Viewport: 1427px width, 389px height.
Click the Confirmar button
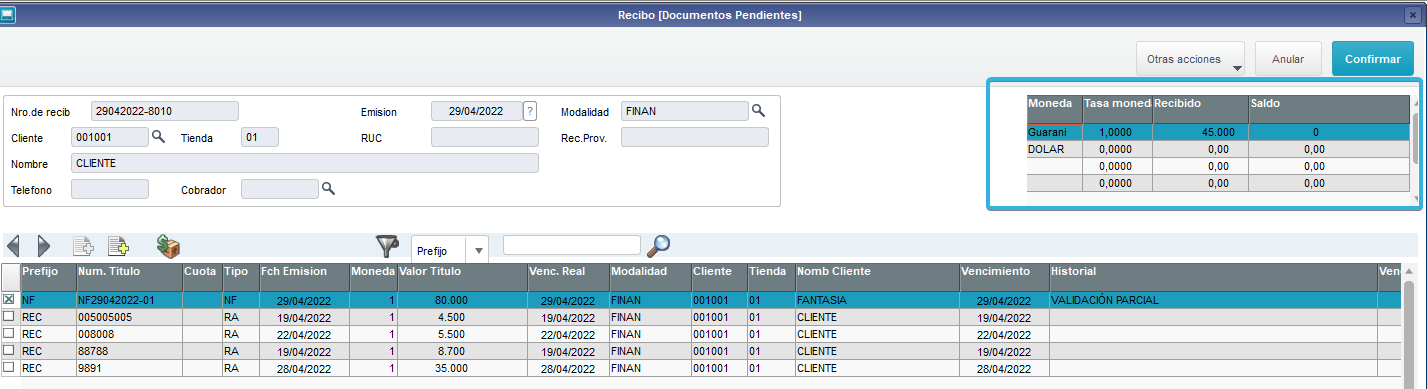pos(1372,59)
